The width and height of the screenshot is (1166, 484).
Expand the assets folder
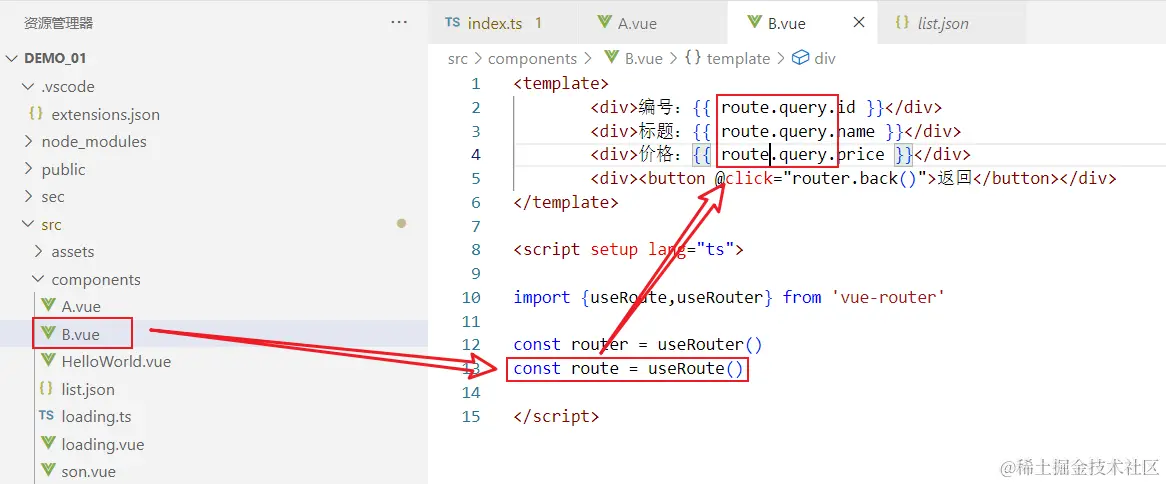(x=39, y=252)
